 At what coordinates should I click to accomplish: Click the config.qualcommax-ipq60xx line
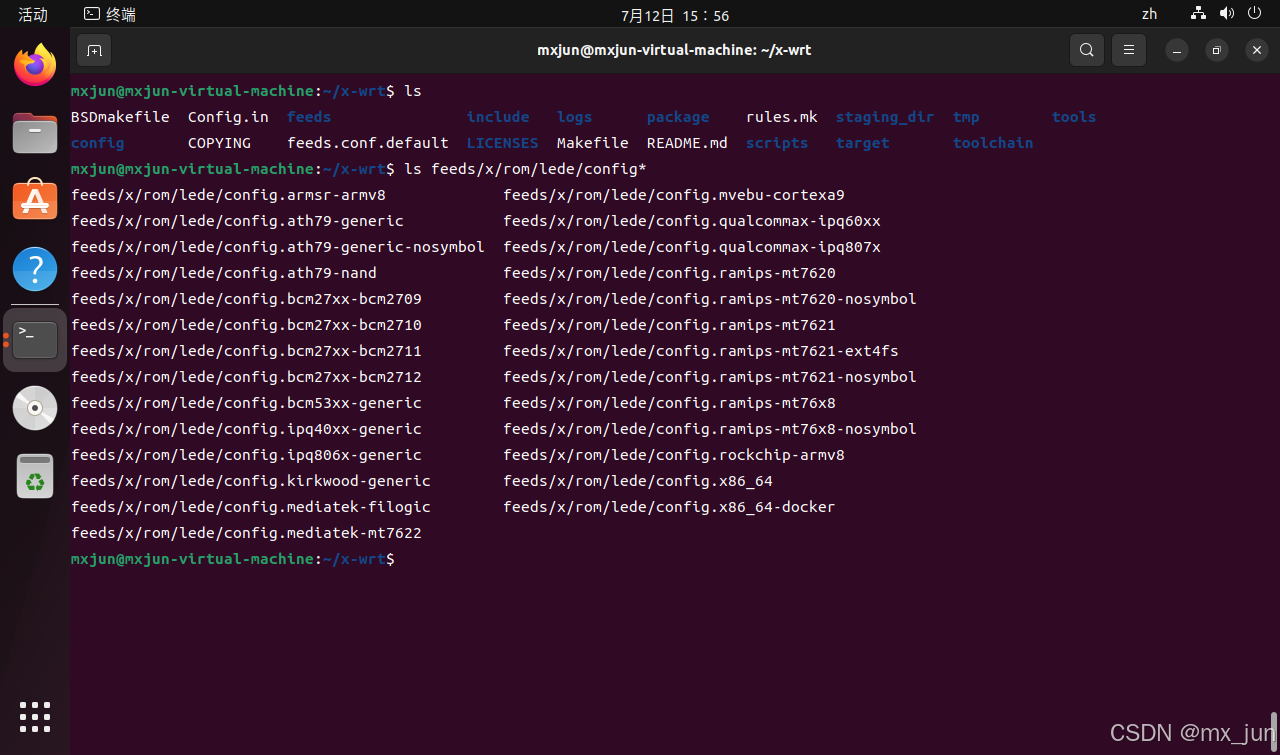[692, 221]
